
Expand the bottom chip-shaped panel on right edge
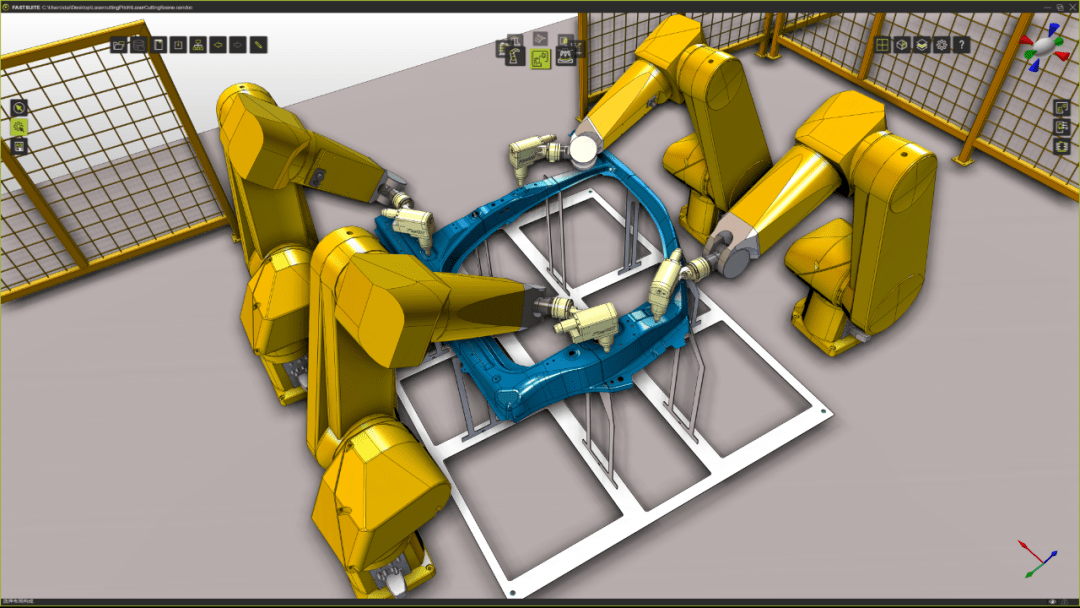[1062, 146]
